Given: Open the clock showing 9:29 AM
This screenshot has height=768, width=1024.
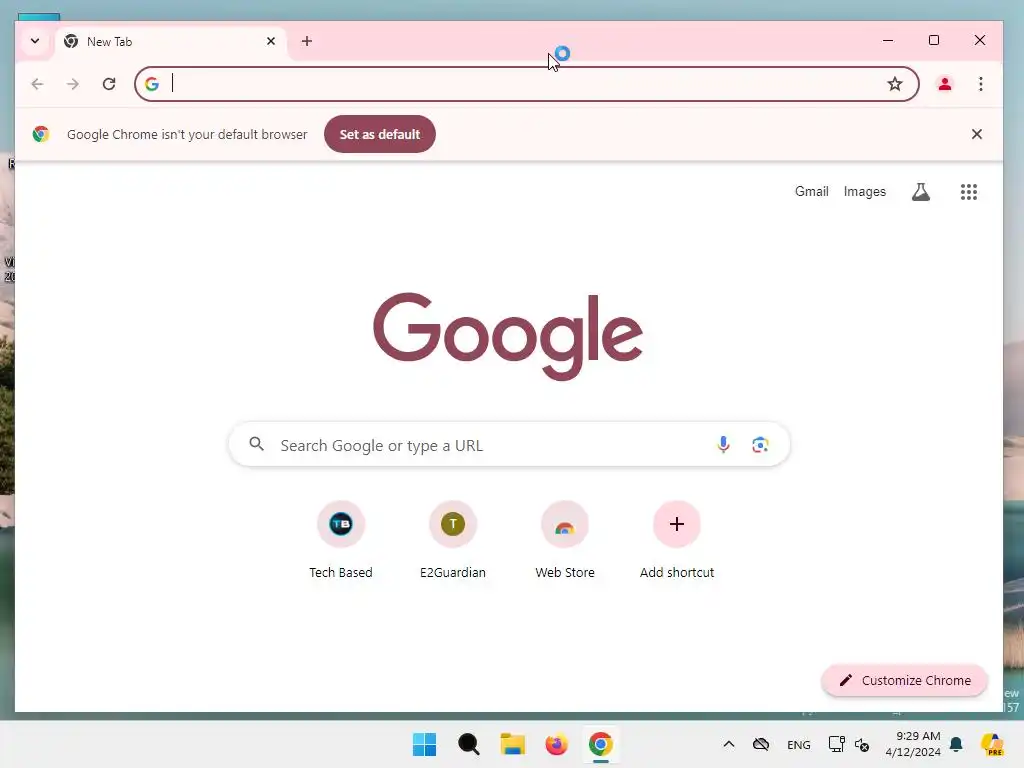Looking at the screenshot, I should click(913, 744).
